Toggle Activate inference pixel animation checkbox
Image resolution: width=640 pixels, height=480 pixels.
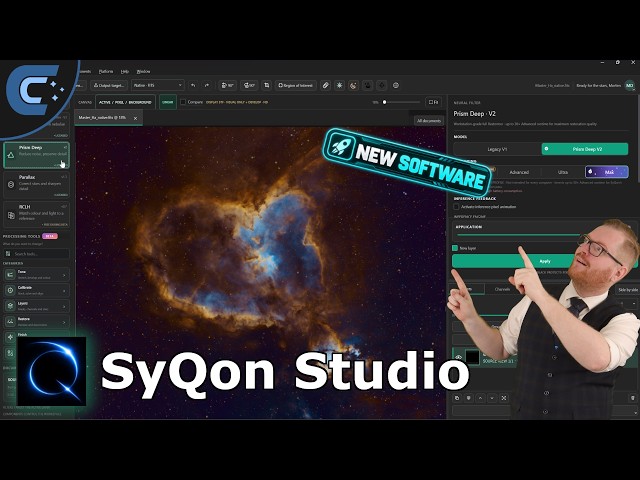[x=456, y=207]
